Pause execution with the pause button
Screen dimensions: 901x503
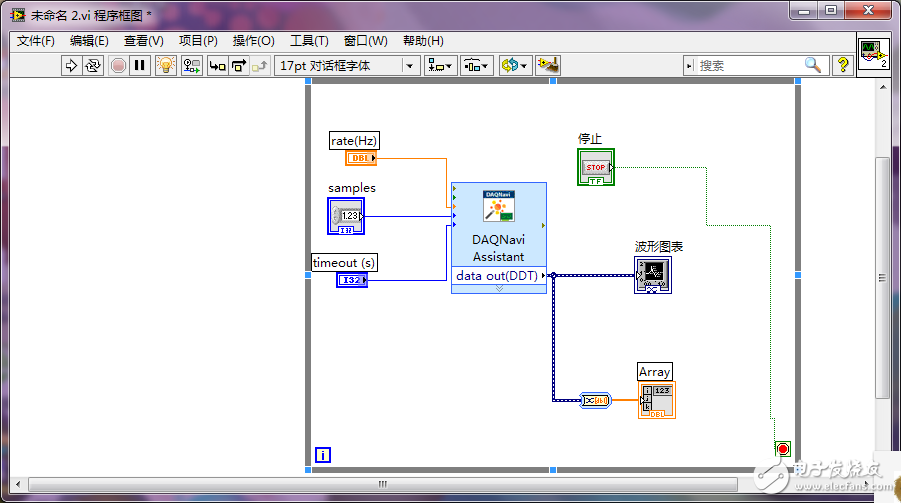pos(140,66)
